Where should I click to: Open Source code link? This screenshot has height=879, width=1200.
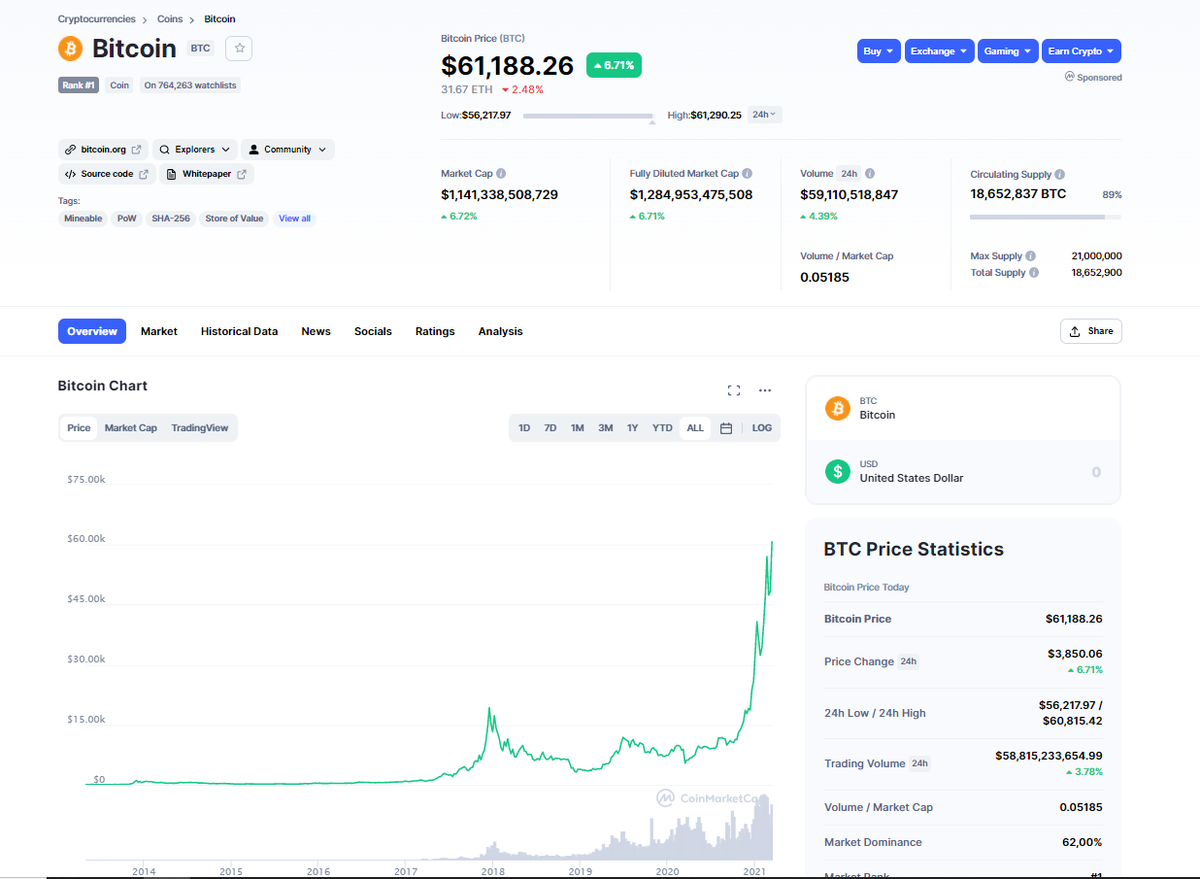click(107, 174)
